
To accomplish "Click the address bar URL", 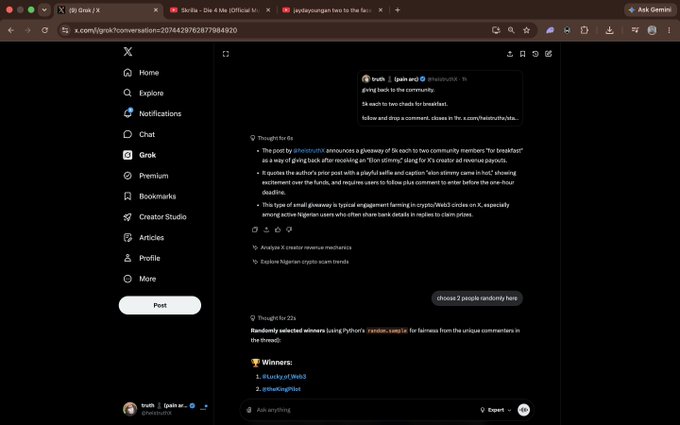I will tap(156, 30).
